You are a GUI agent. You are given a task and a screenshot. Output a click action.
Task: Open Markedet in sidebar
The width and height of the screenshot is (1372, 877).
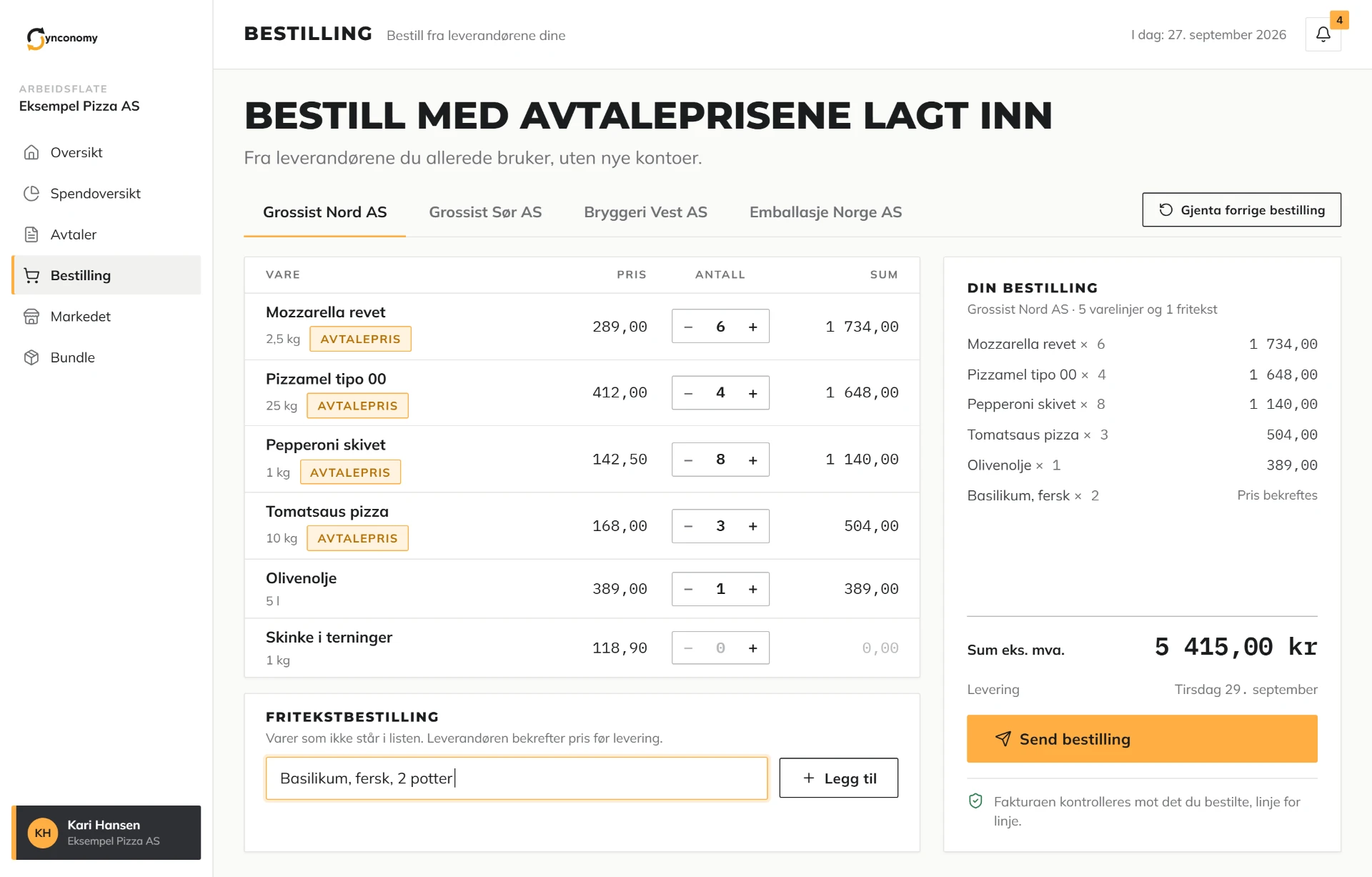(106, 316)
